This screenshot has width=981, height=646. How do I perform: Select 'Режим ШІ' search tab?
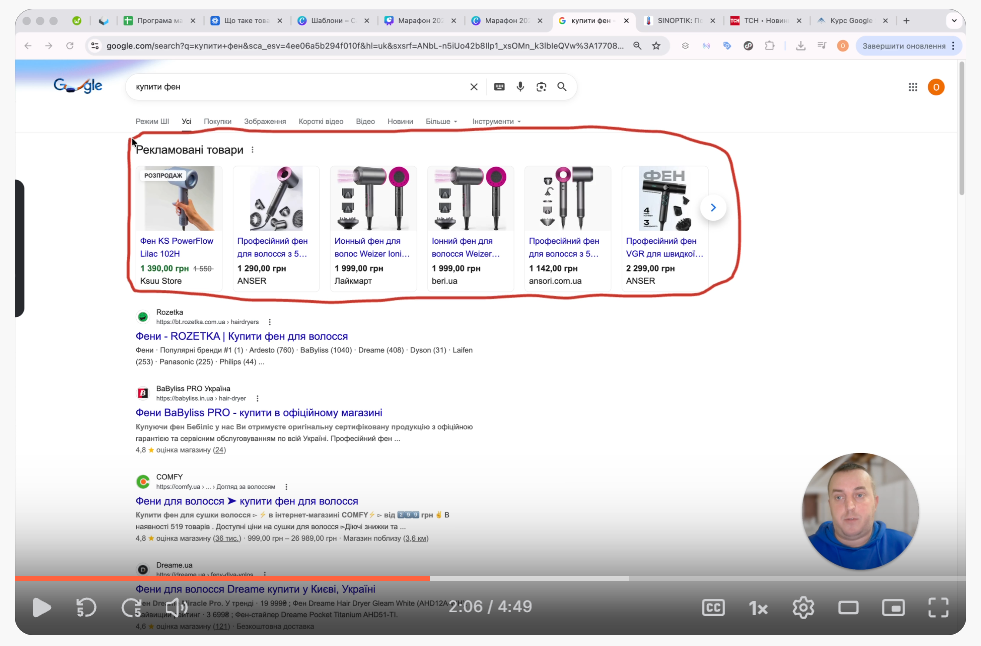152,121
